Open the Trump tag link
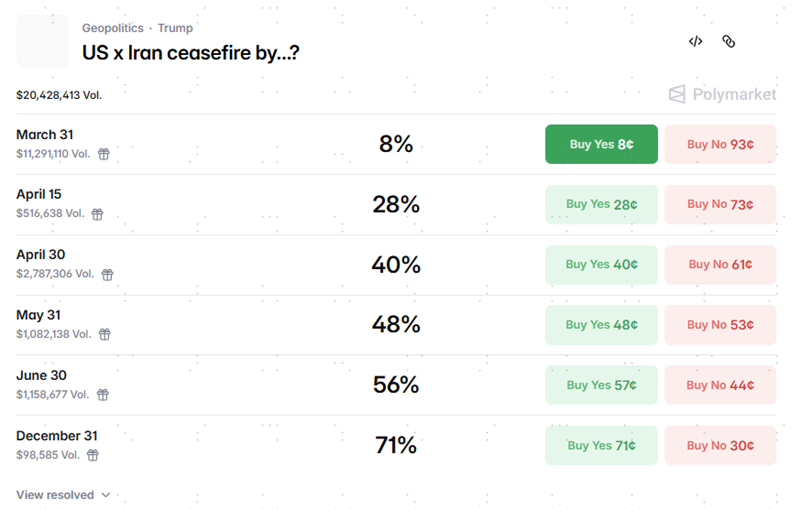 coord(175,28)
